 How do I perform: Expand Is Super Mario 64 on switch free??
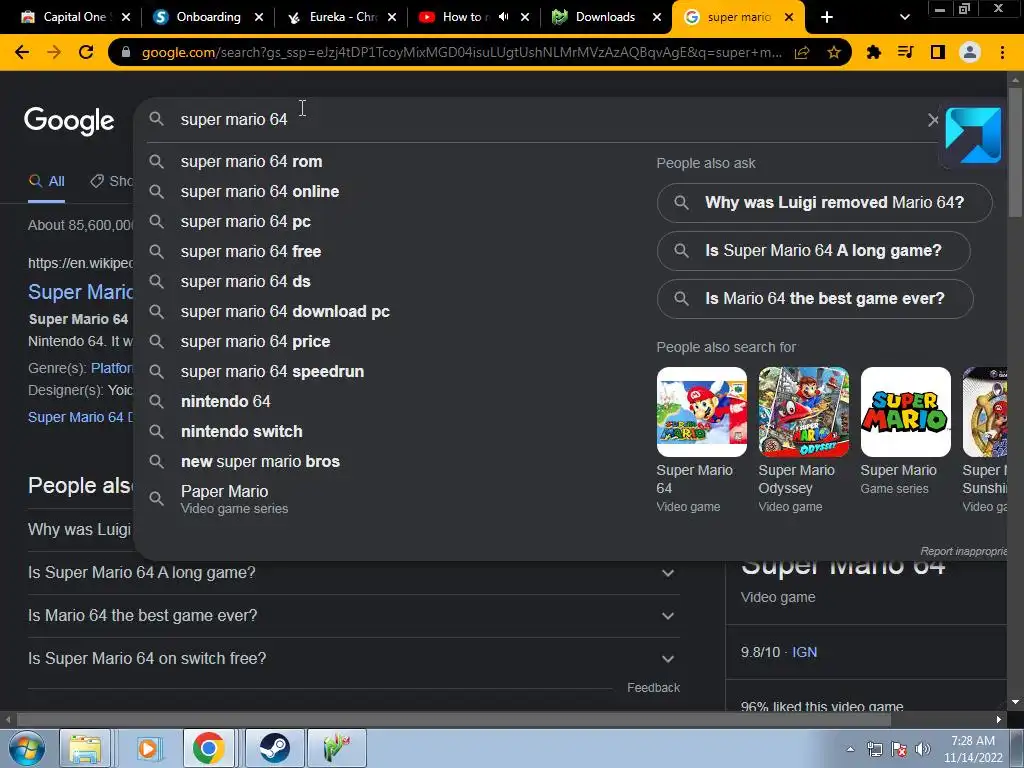353,659
